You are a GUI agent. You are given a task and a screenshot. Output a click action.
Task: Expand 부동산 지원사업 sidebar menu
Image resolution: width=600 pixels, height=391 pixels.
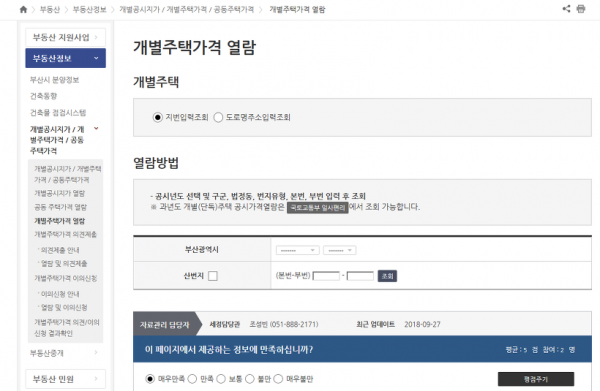coord(65,37)
